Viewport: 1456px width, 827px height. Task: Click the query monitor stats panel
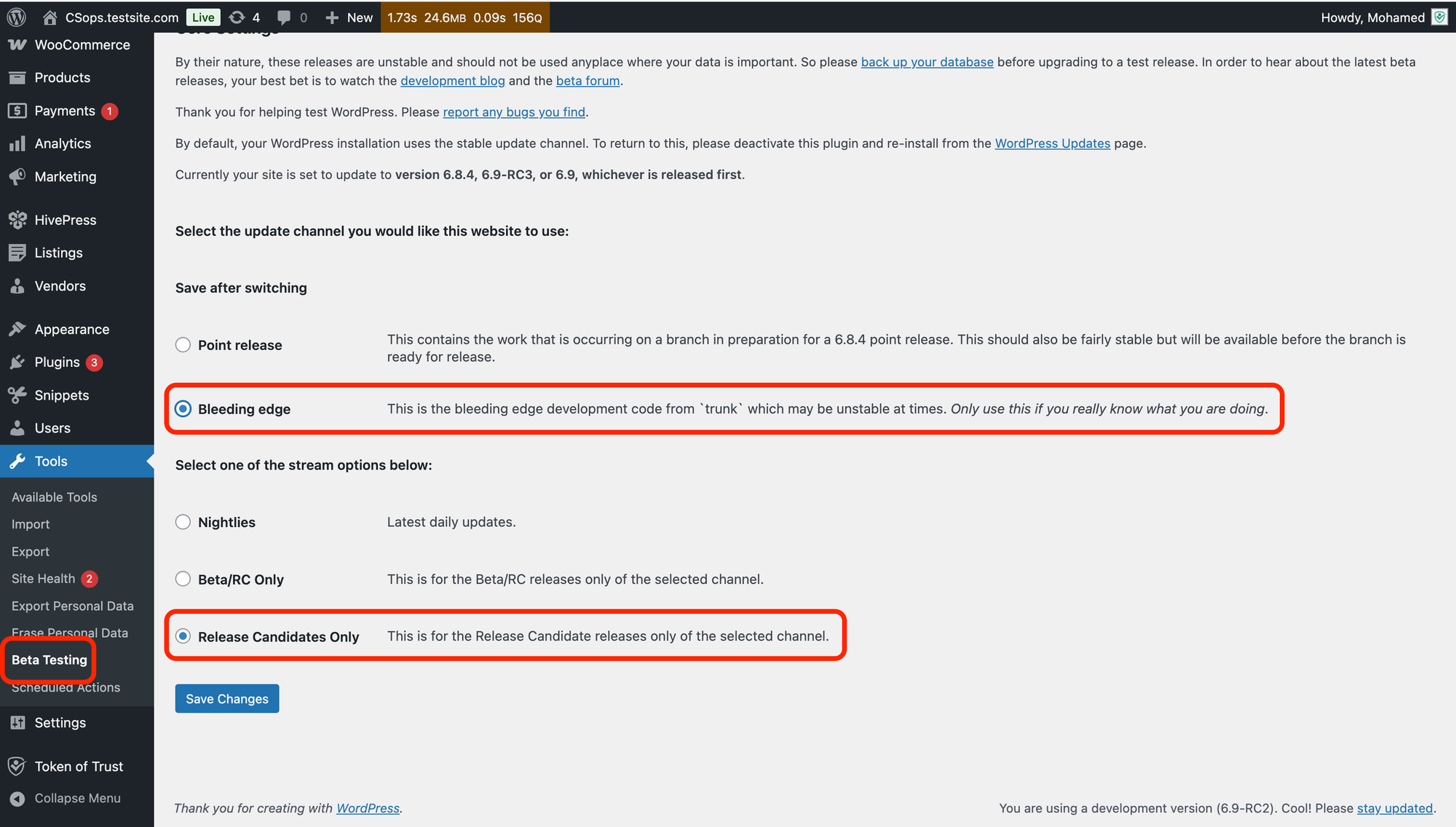click(x=464, y=17)
